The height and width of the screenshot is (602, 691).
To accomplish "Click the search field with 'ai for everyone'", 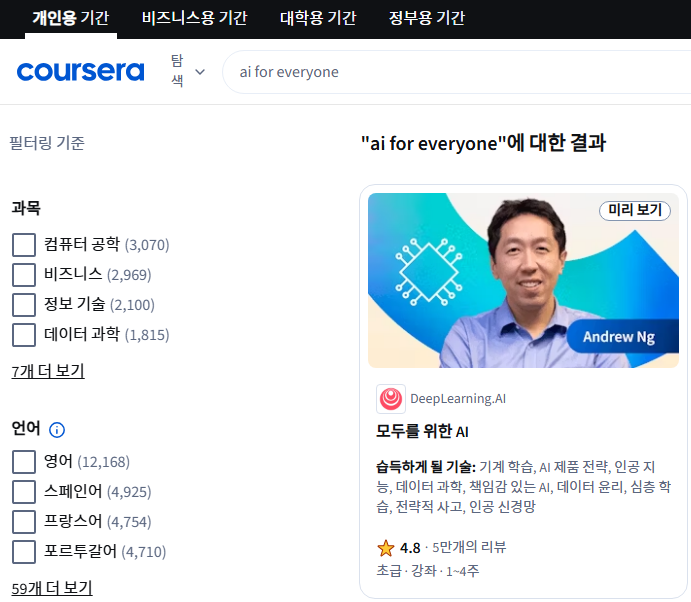I will point(457,72).
